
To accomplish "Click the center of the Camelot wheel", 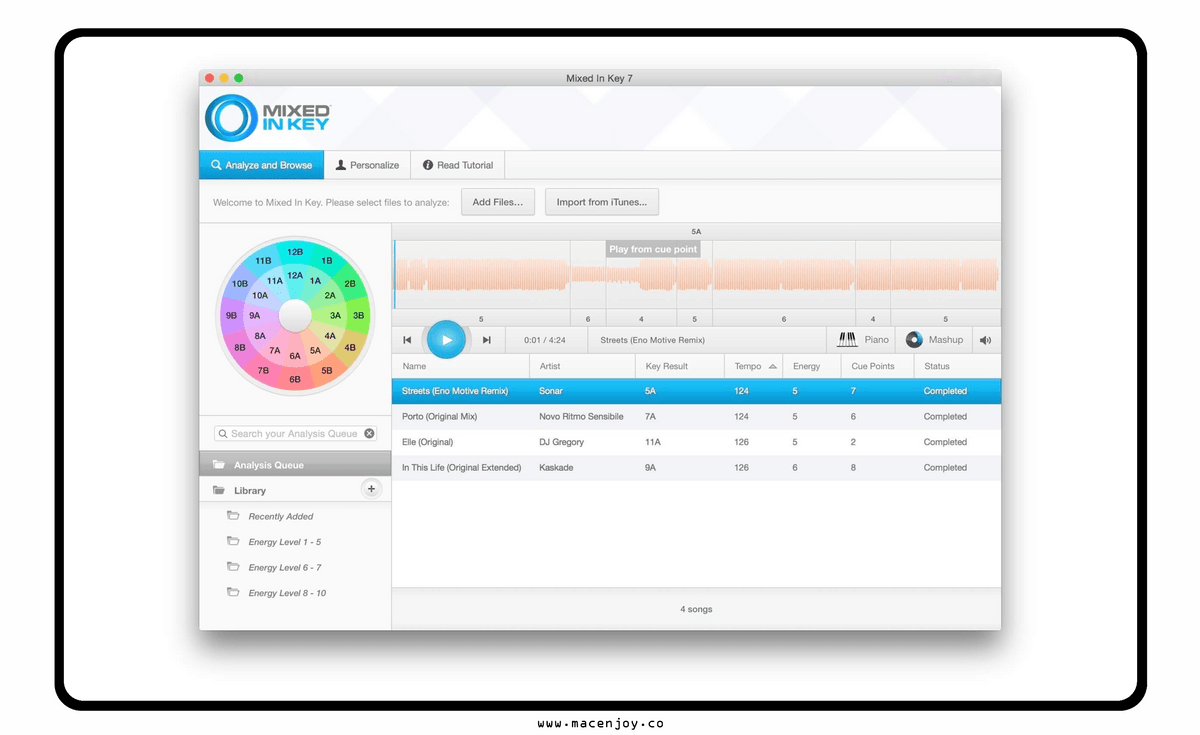I will (295, 316).
